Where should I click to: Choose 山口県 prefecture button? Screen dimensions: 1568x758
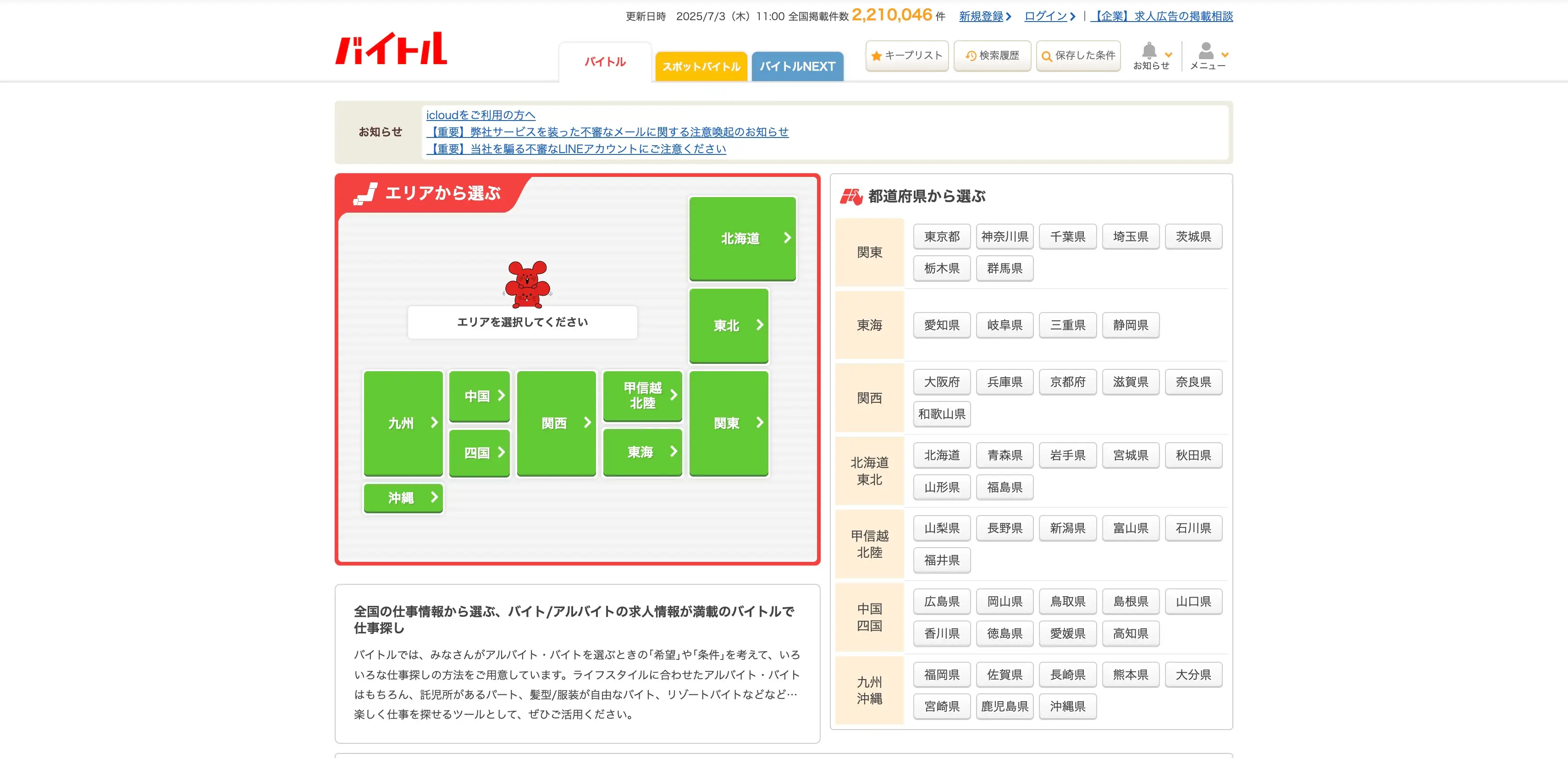[1193, 602]
